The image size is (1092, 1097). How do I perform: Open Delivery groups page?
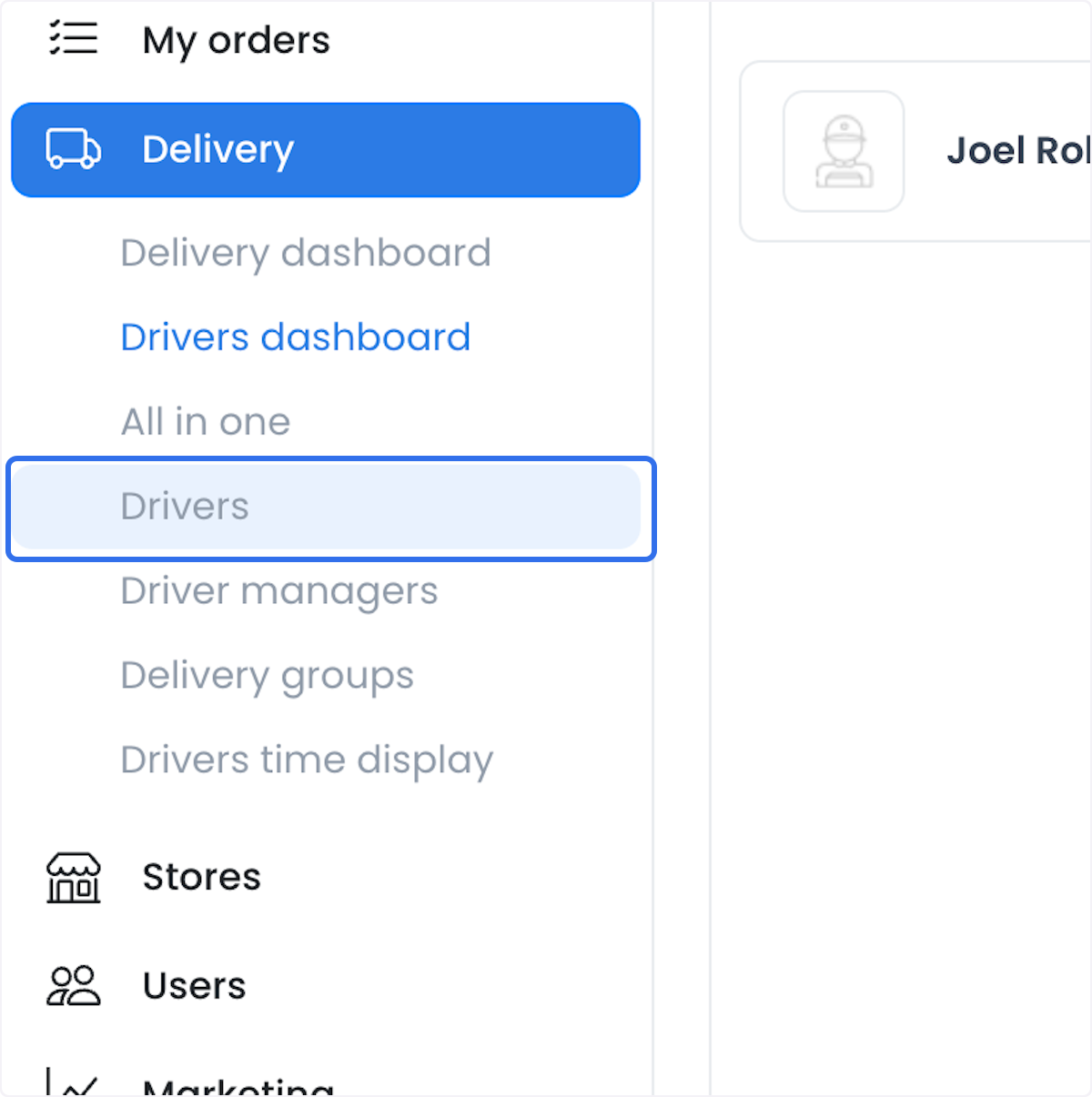coord(268,676)
